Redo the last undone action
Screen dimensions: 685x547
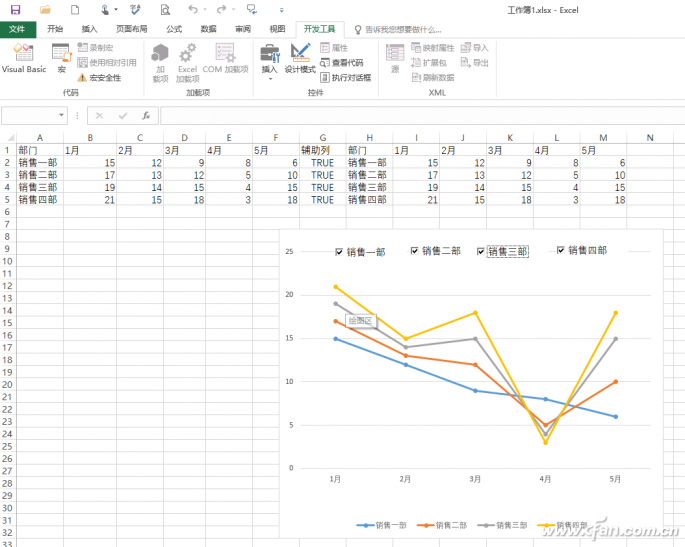221,9
